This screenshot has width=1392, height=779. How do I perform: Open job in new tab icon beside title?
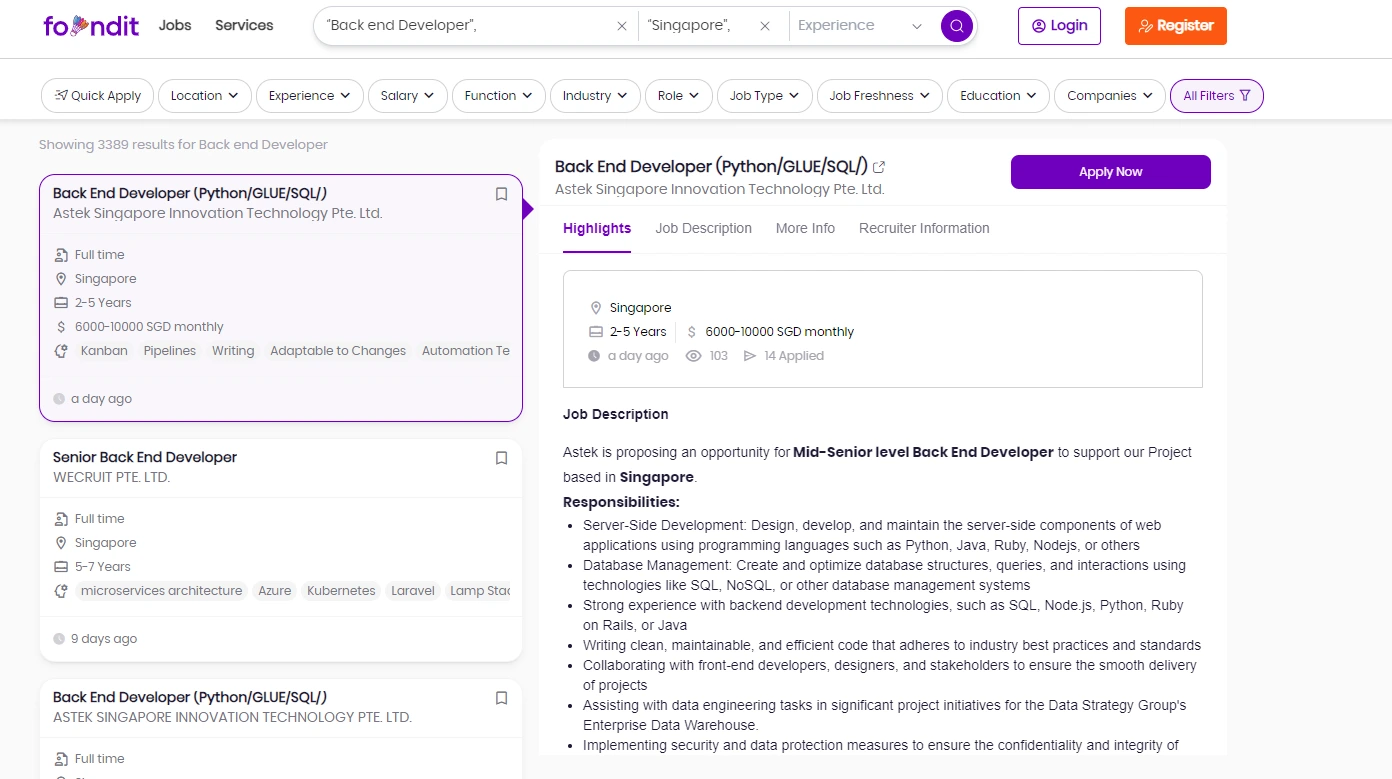(x=879, y=167)
